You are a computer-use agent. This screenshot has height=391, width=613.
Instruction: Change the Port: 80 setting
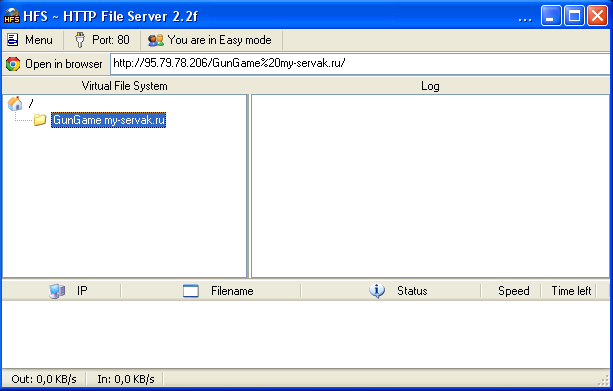(102, 40)
